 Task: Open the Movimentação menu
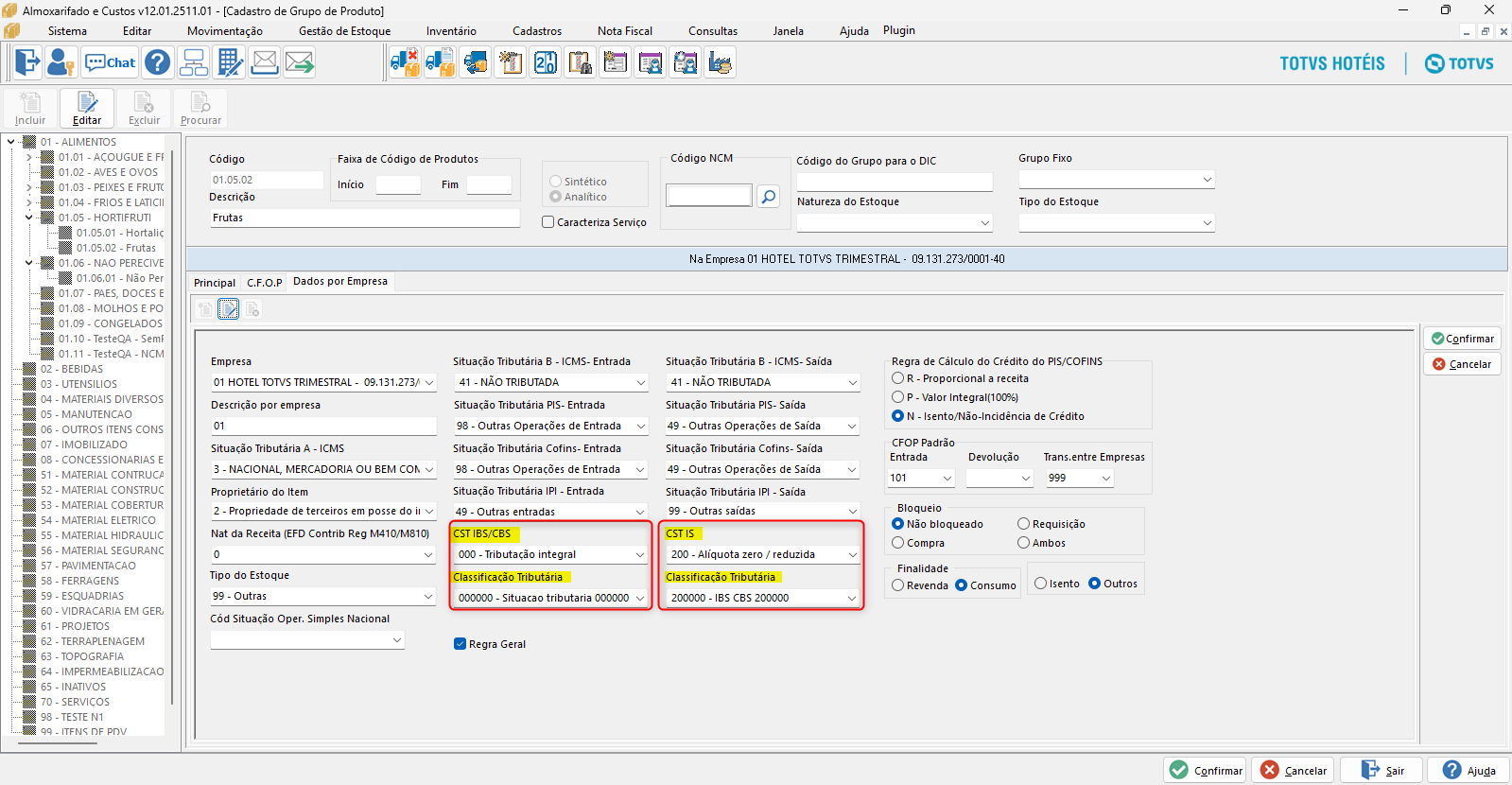(225, 31)
